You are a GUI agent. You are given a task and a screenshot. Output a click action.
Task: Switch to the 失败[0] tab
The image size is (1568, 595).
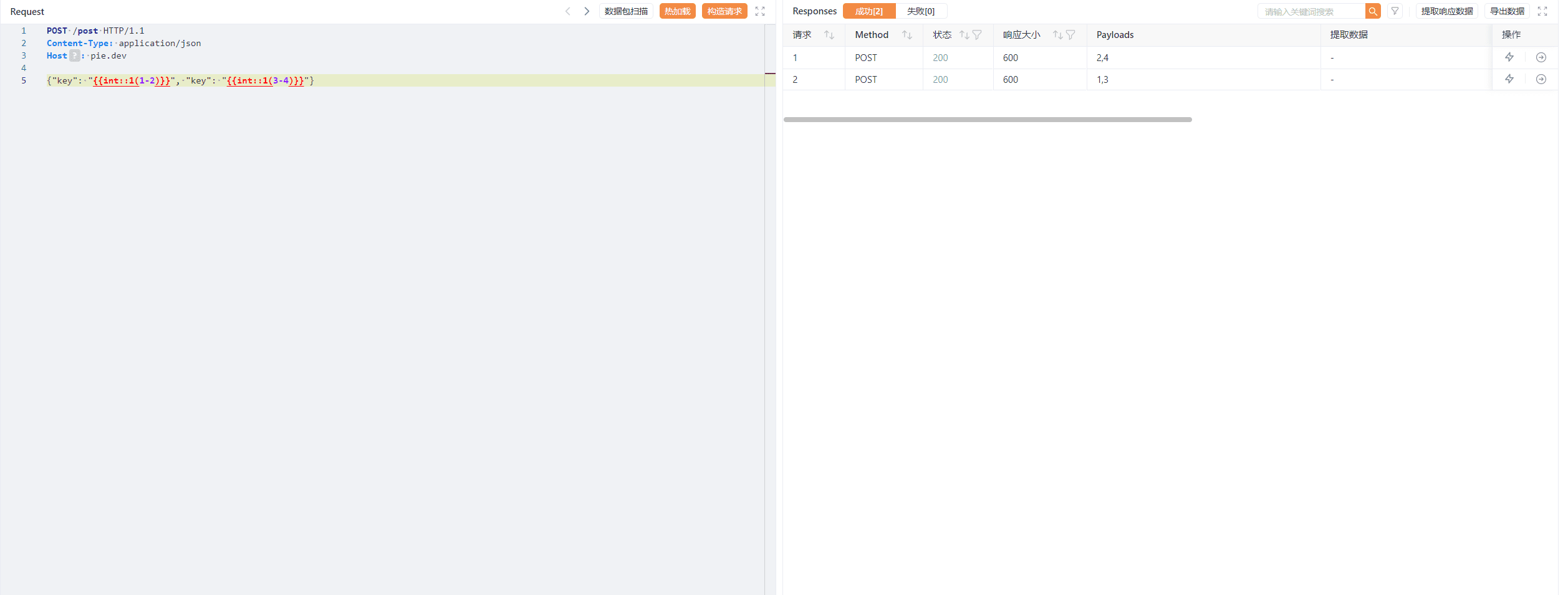(x=921, y=11)
